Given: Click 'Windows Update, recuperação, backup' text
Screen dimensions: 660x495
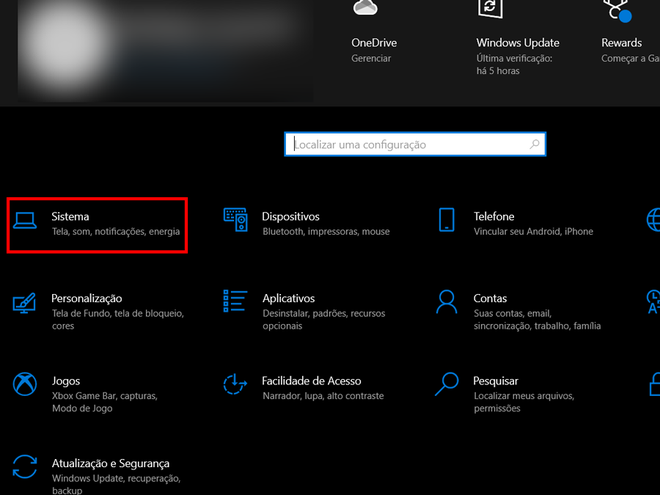Looking at the screenshot, I should click(x=116, y=484).
